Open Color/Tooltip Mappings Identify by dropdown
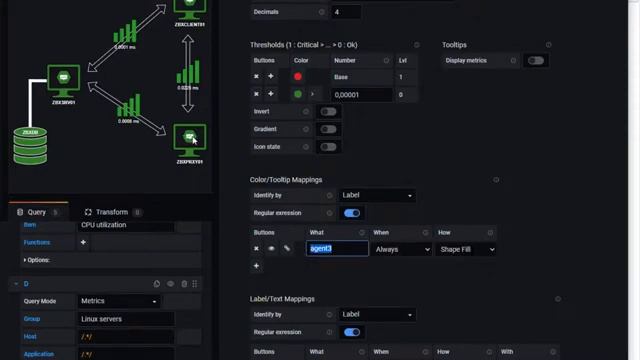 point(377,196)
